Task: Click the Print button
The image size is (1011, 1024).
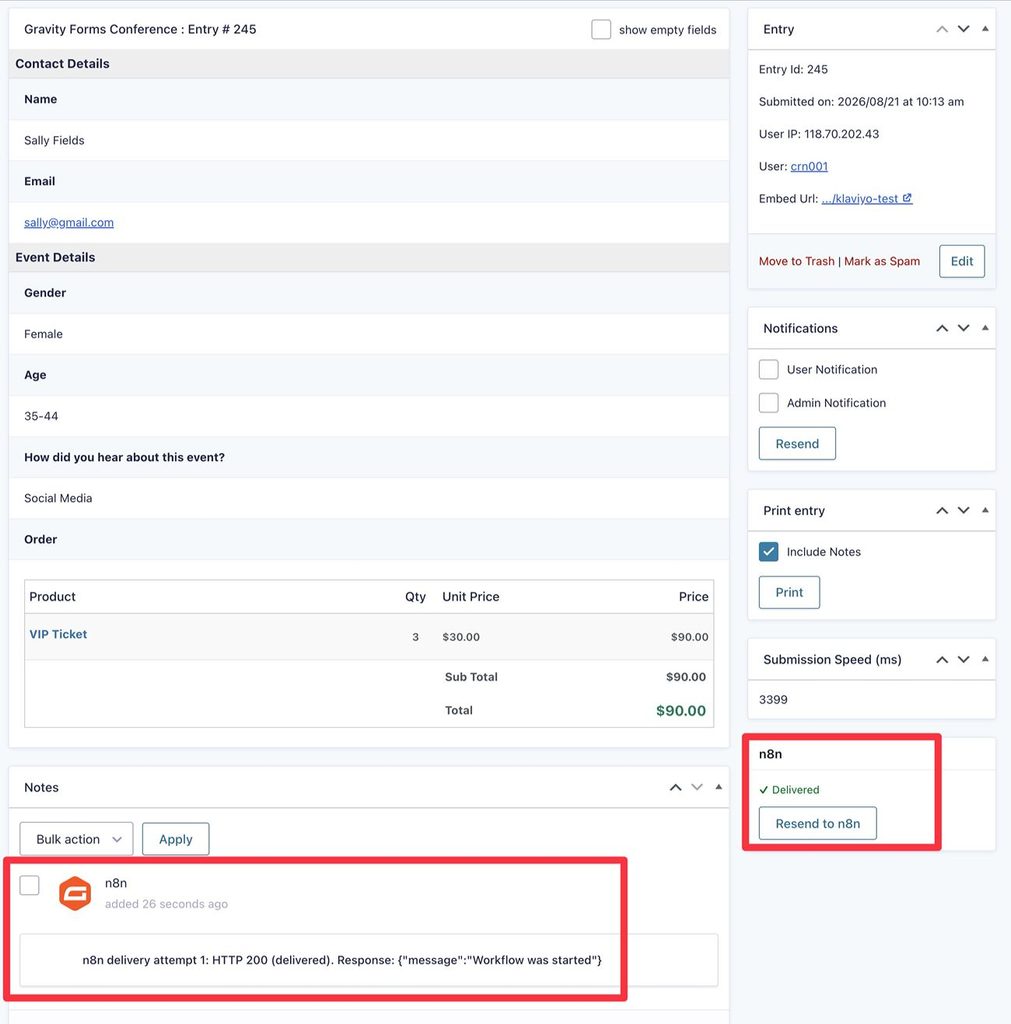Action: click(789, 592)
